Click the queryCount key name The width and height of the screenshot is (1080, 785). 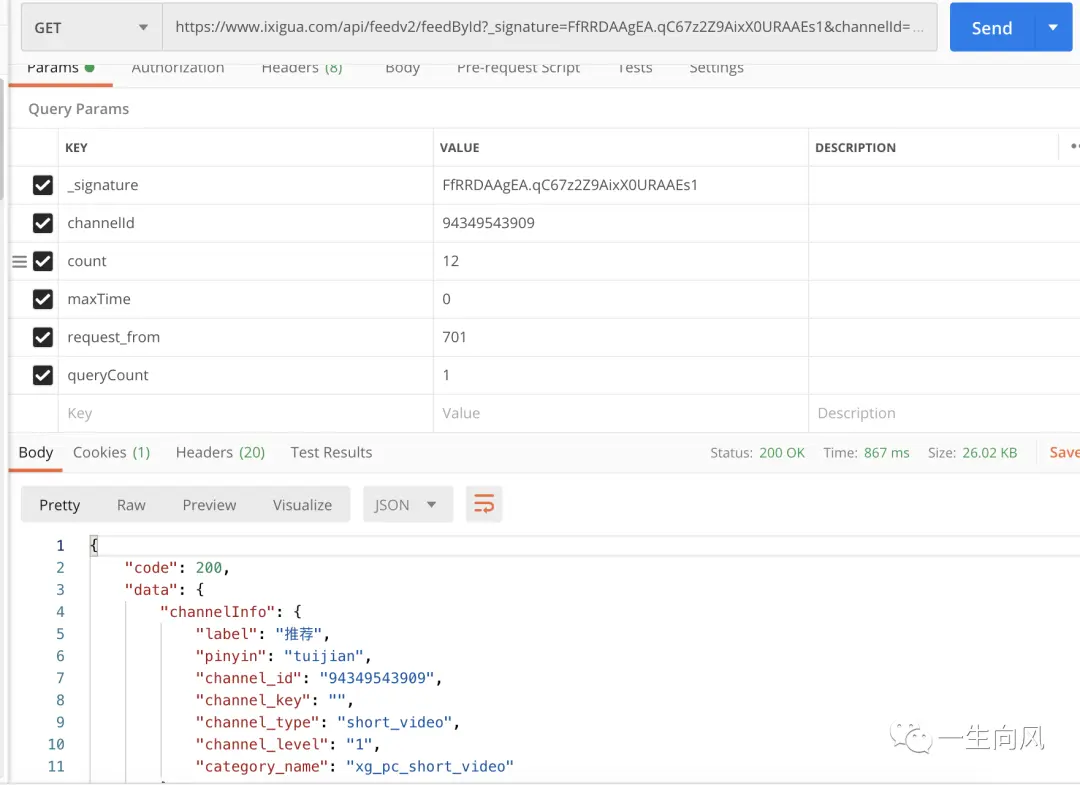(107, 375)
